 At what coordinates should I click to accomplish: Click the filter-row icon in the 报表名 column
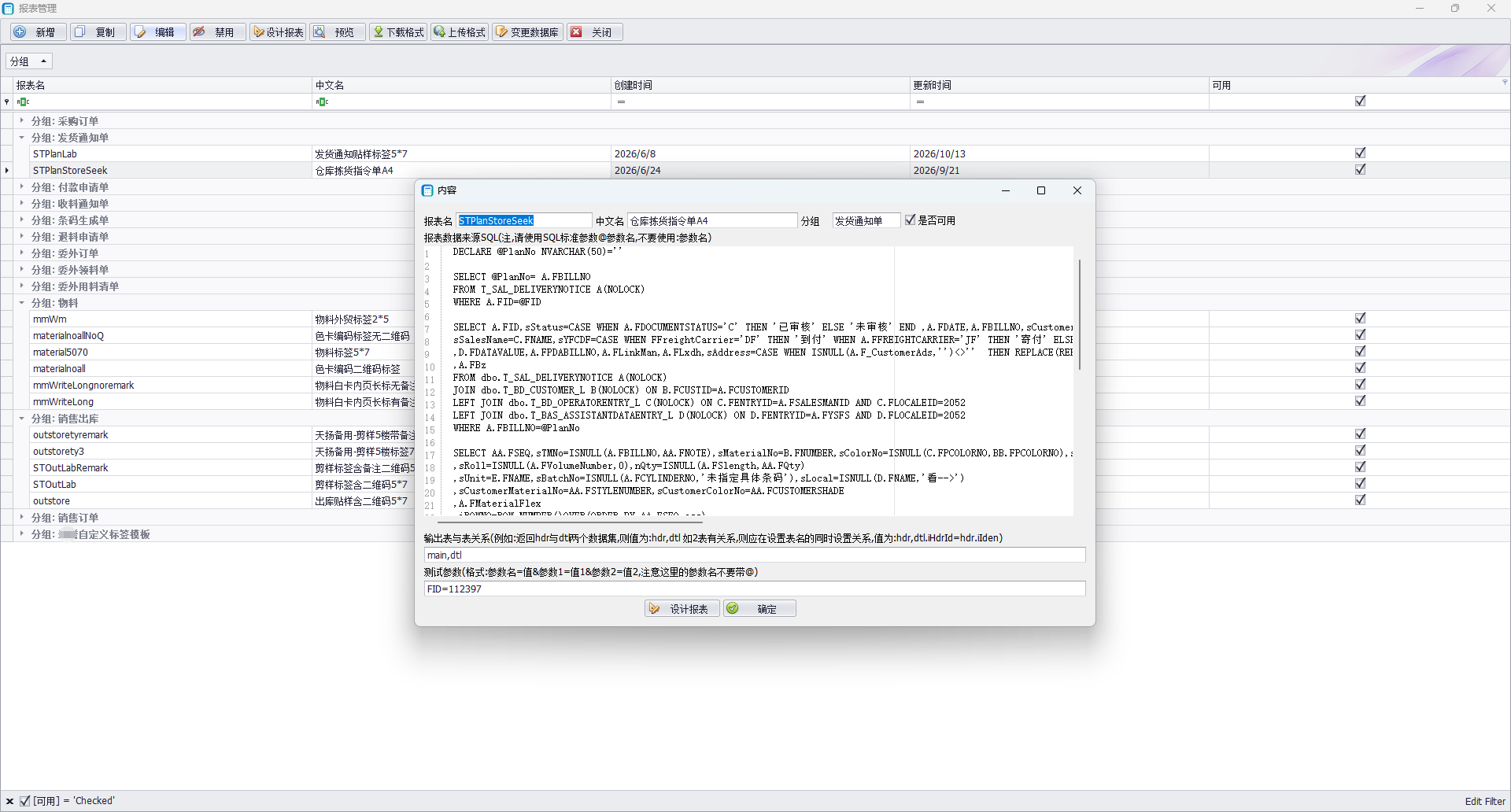[x=24, y=101]
